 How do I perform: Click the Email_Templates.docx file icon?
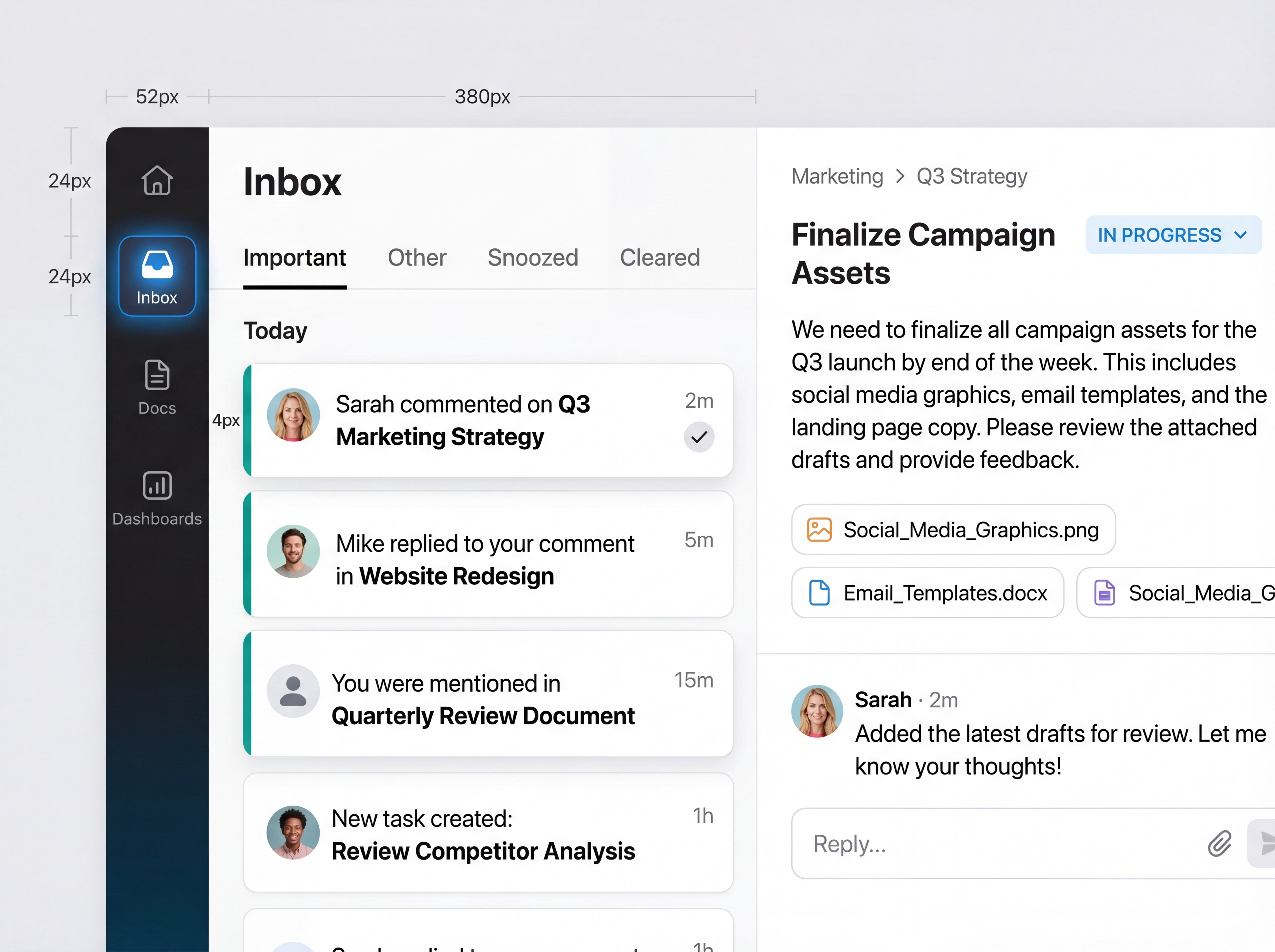(x=819, y=592)
